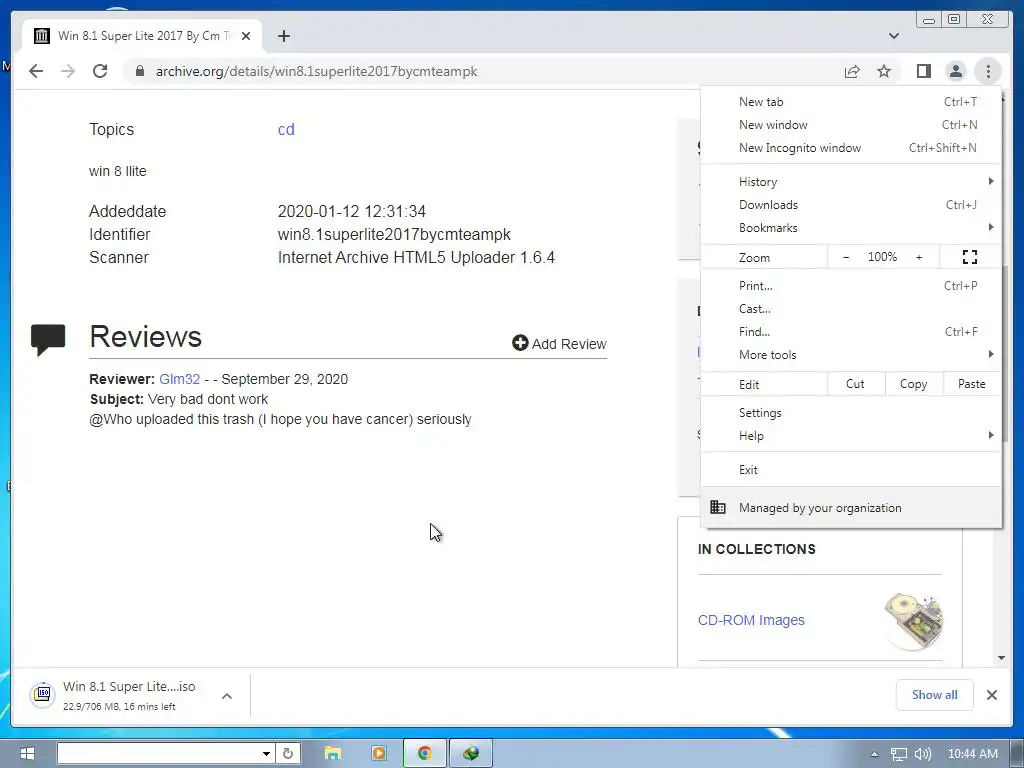Open the Chrome profile avatar
Image resolution: width=1024 pixels, height=768 pixels.
point(955,71)
